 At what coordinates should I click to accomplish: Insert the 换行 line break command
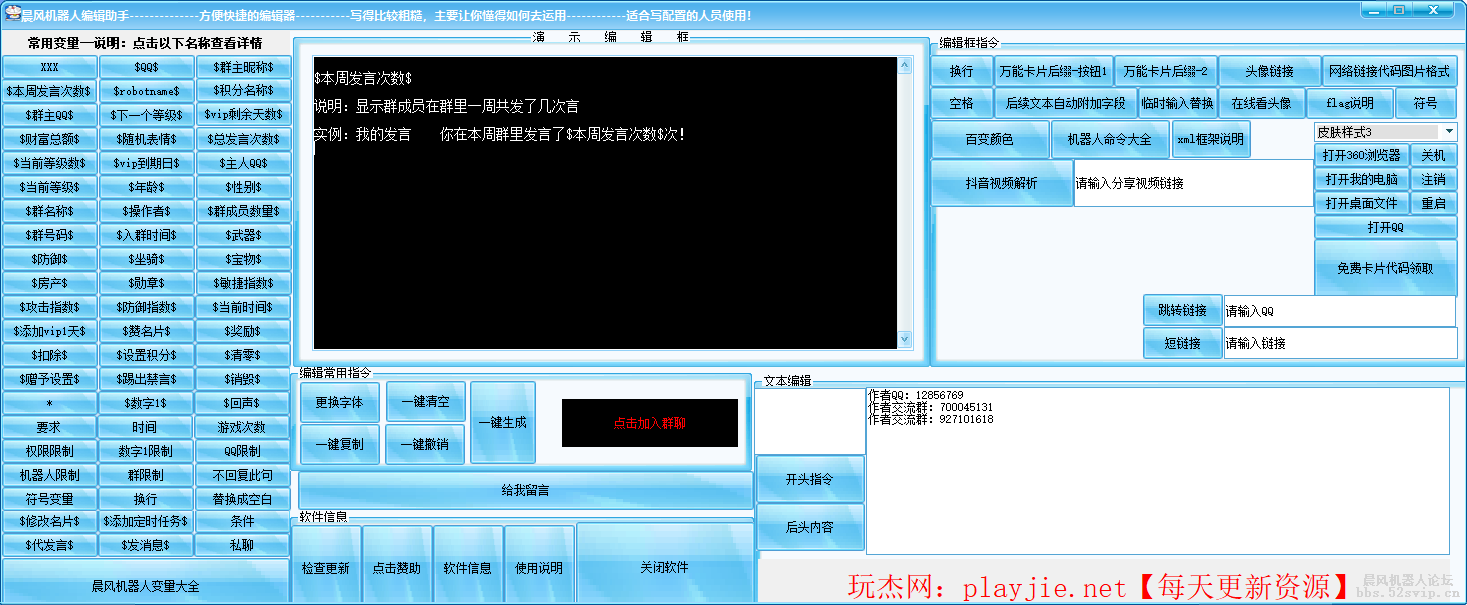961,70
